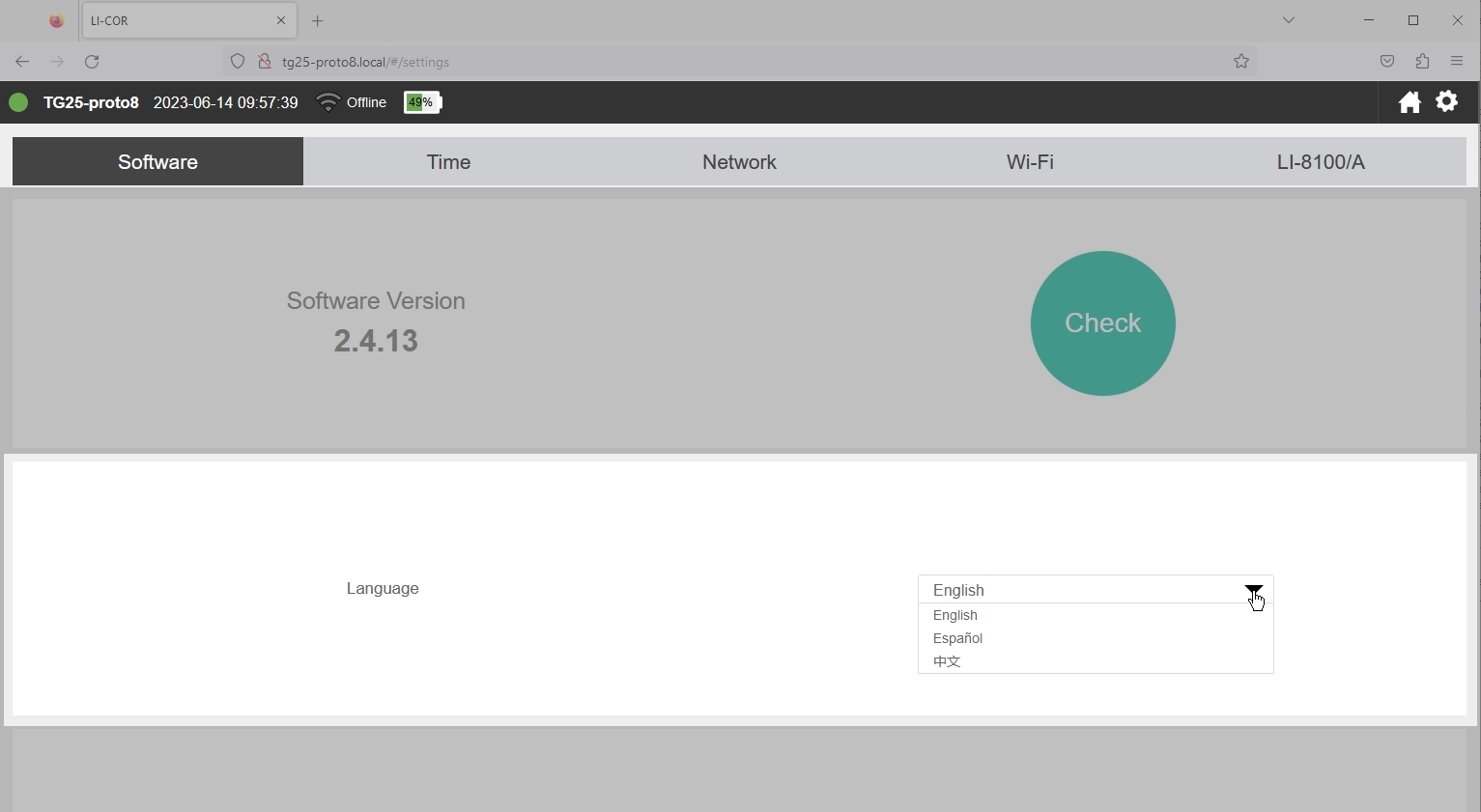Click the browser back arrow
This screenshot has height=812, width=1481.
pyautogui.click(x=21, y=62)
